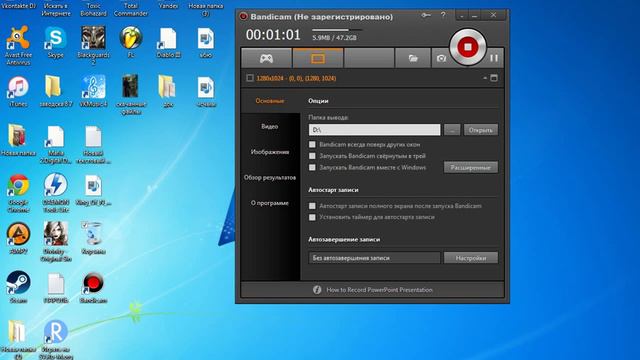Open output folder via the folder icon
This screenshot has width=640, height=360.
[x=413, y=58]
